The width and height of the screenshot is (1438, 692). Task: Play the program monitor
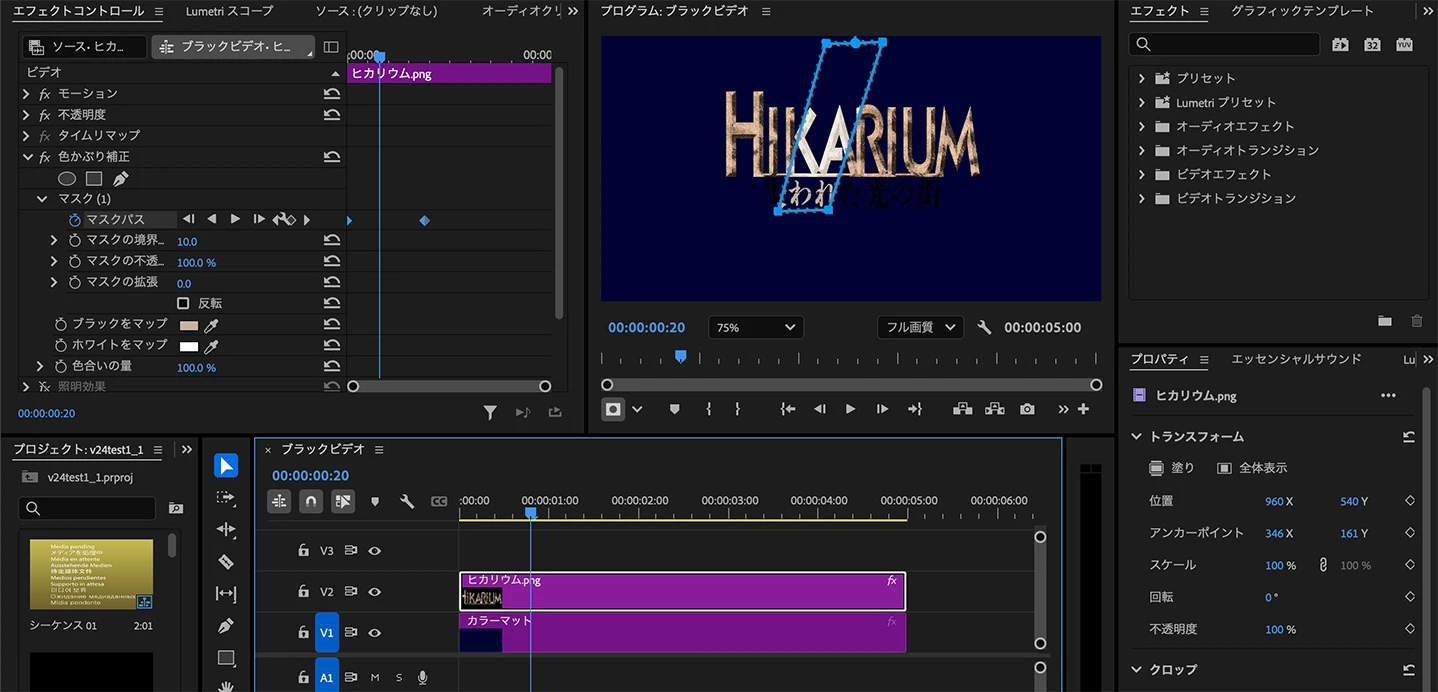pos(850,409)
